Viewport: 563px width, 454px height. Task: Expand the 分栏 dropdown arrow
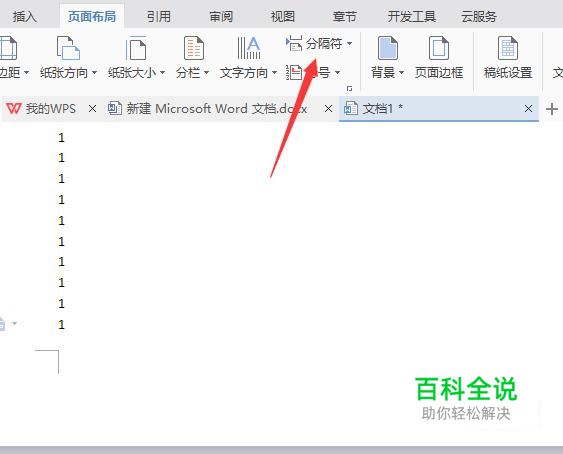(x=206, y=73)
